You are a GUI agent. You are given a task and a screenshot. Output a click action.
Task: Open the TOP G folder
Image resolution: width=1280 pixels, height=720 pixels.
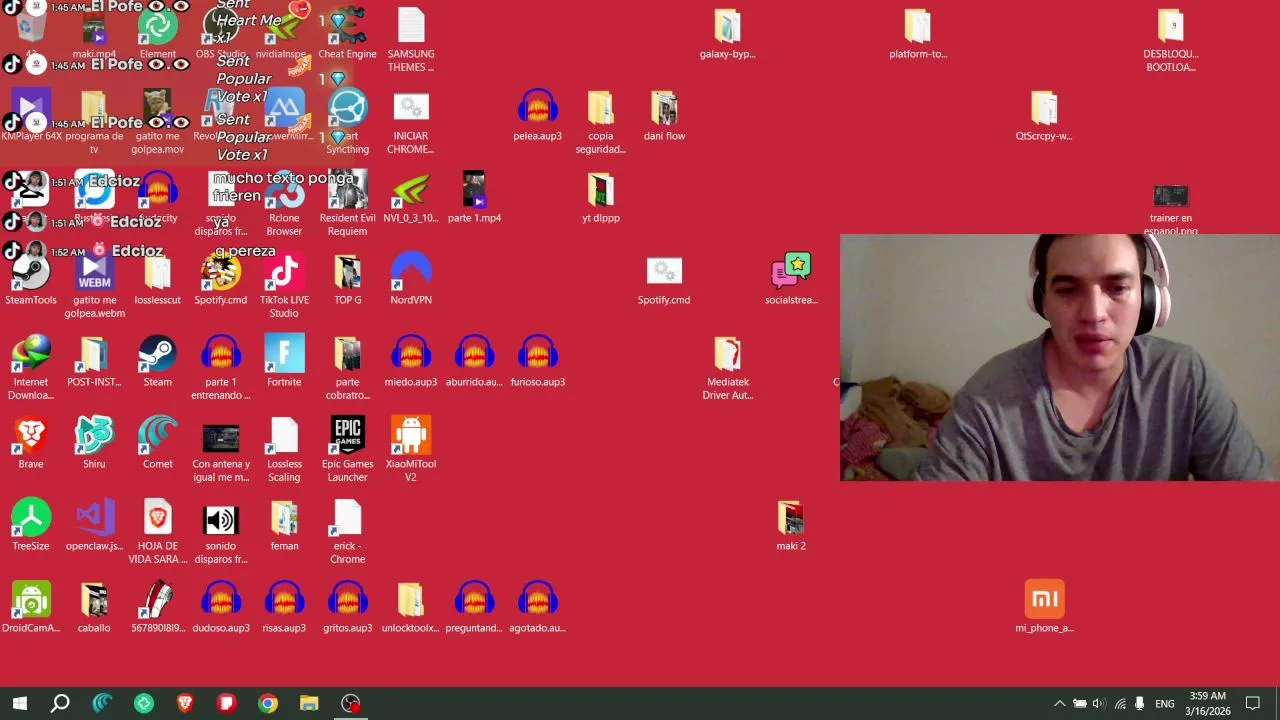(347, 279)
